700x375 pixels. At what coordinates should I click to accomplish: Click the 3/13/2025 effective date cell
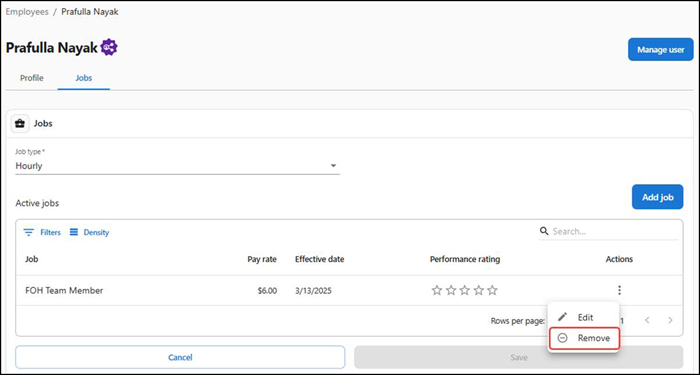(313, 291)
